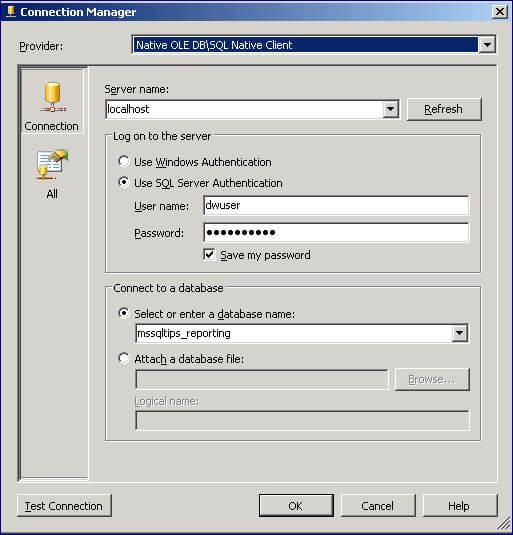This screenshot has height=535, width=513.
Task: Click the Connection Manager title bar icon
Action: [11, 12]
